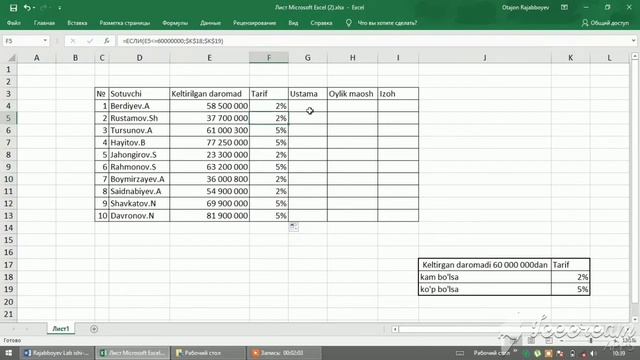
Task: Select the Keltirilgan daromad header cell
Action: [209, 94]
